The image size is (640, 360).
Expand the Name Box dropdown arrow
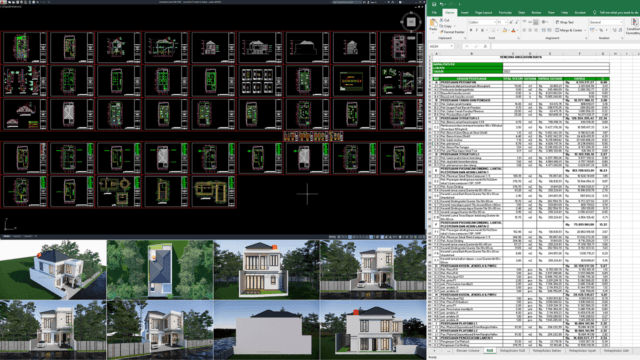tap(452, 46)
